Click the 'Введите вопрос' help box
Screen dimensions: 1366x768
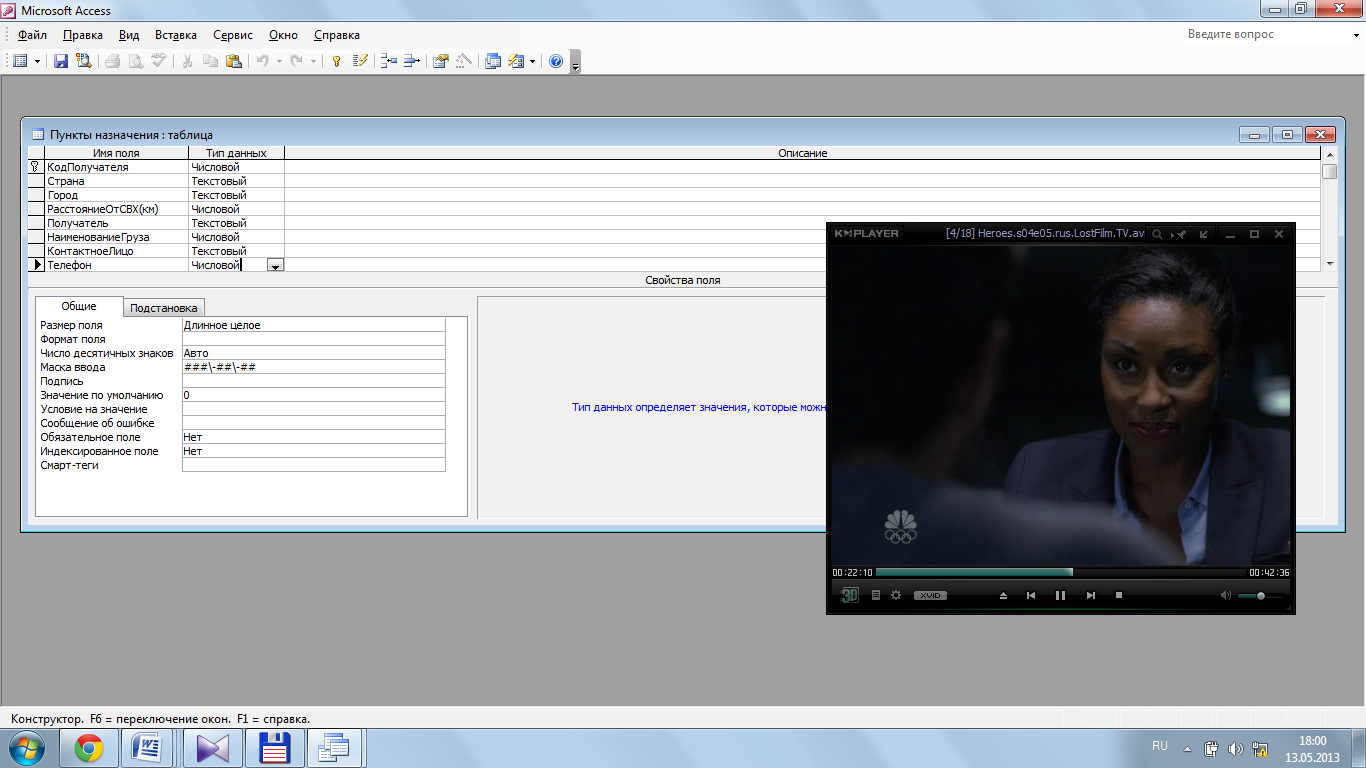[1266, 35]
